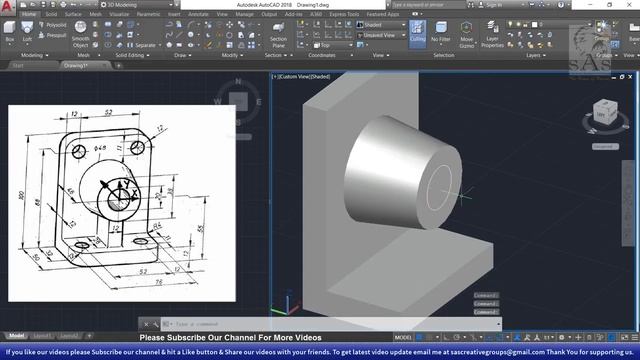640x360 pixels.
Task: Click the viewport Custom View Shaded label
Action: (301, 76)
